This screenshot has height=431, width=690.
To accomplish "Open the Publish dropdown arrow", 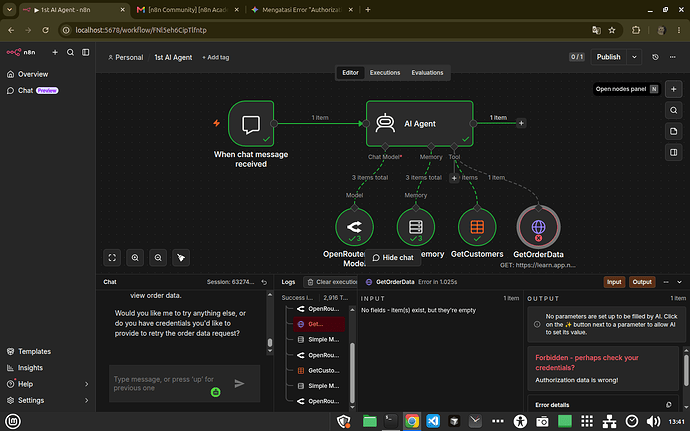I will tap(634, 57).
